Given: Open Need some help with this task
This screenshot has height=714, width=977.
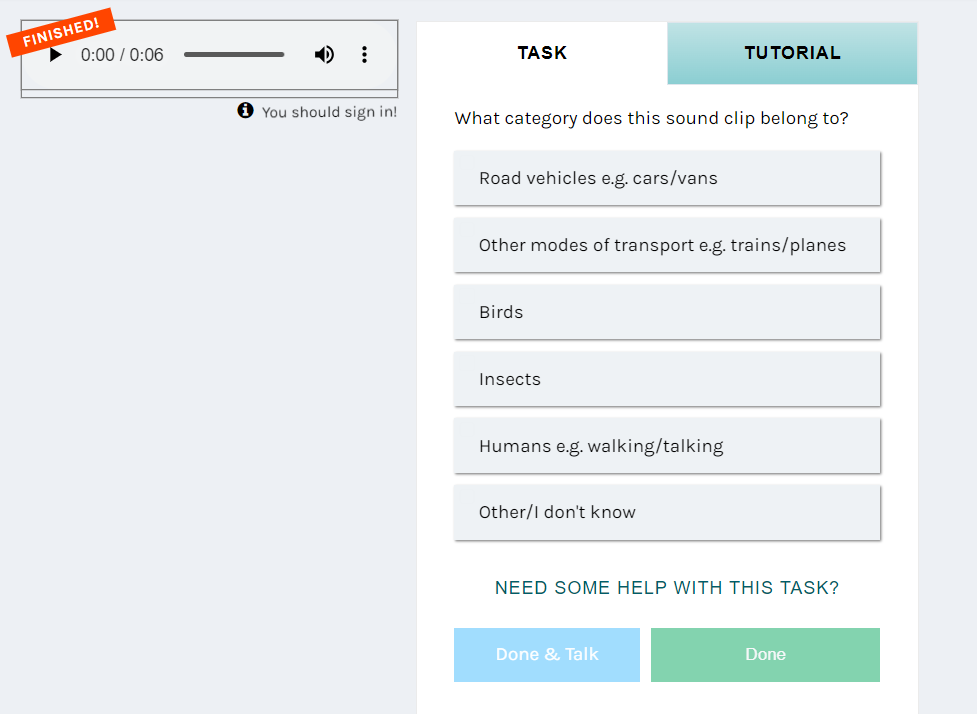Looking at the screenshot, I should 667,588.
